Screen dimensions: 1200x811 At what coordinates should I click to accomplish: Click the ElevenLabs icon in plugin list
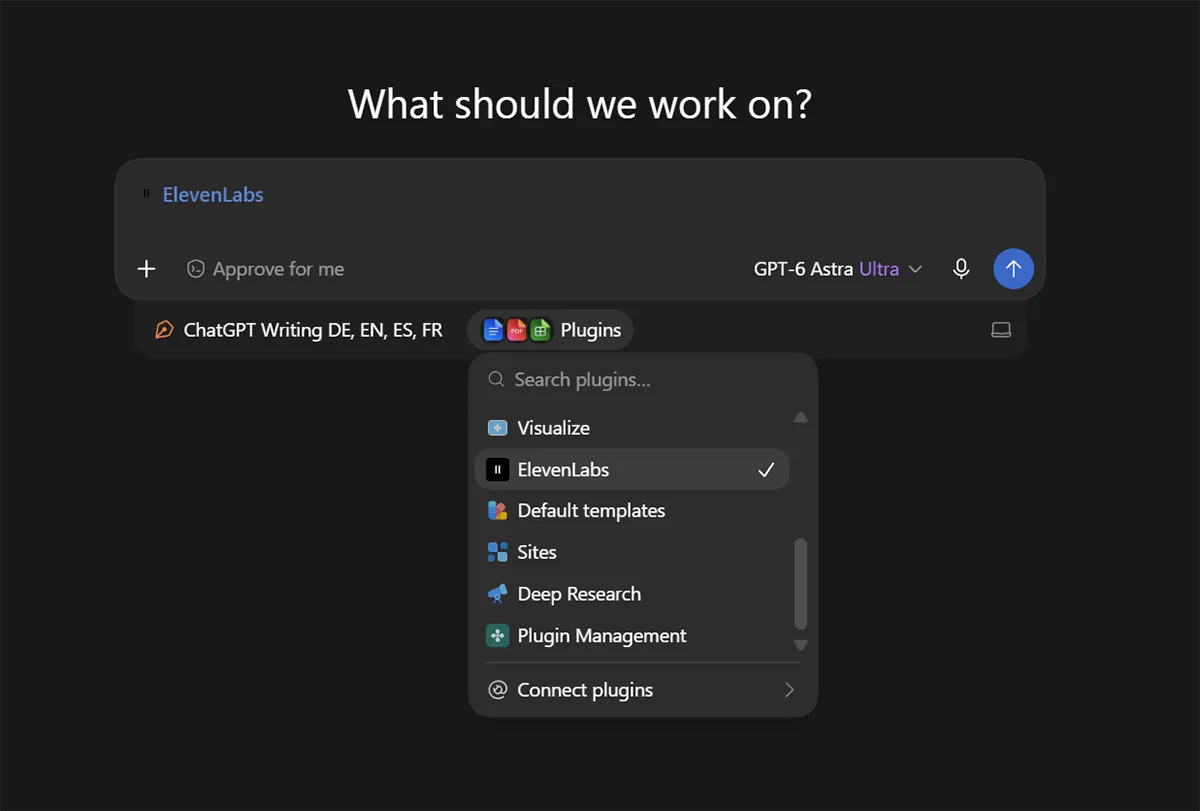[x=497, y=470]
